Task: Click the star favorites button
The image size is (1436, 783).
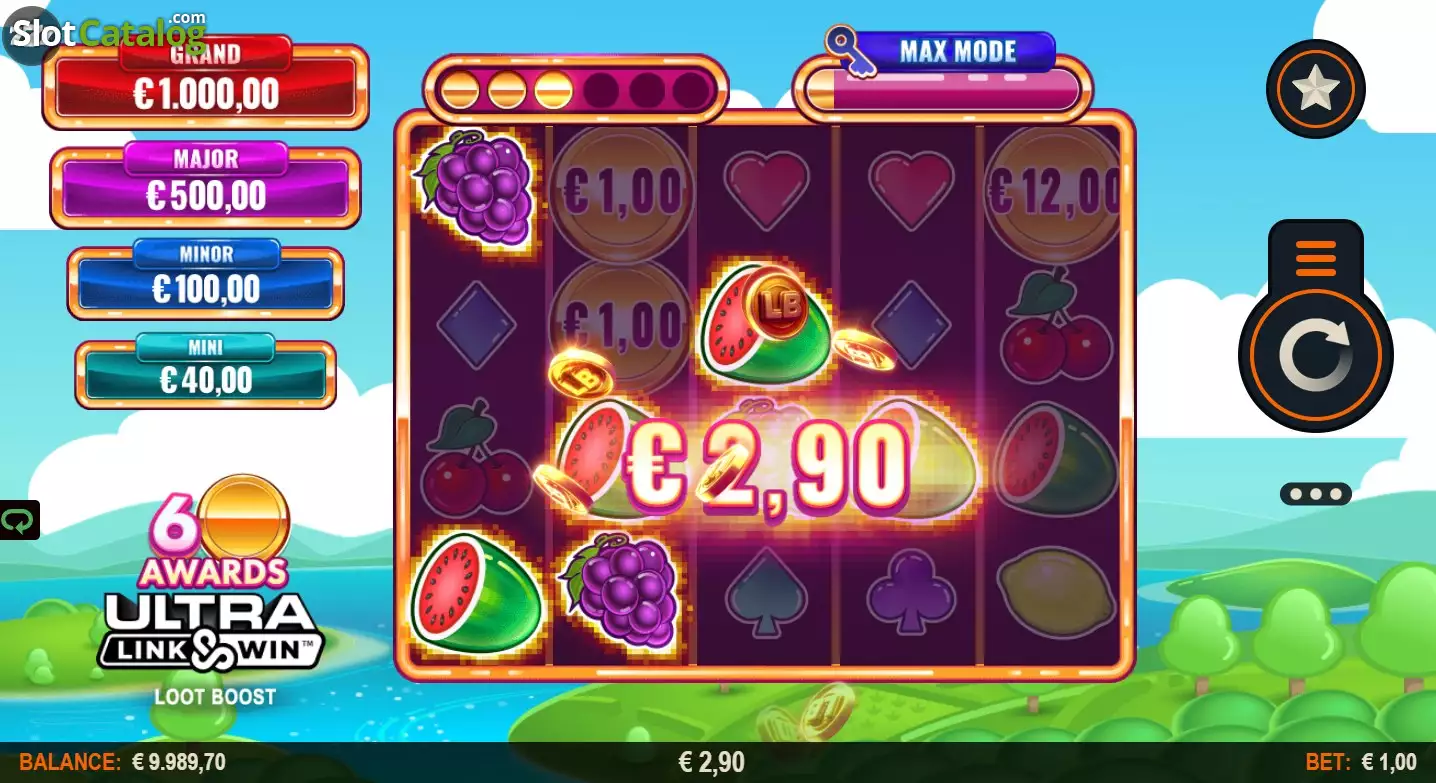Action: pyautogui.click(x=1315, y=90)
